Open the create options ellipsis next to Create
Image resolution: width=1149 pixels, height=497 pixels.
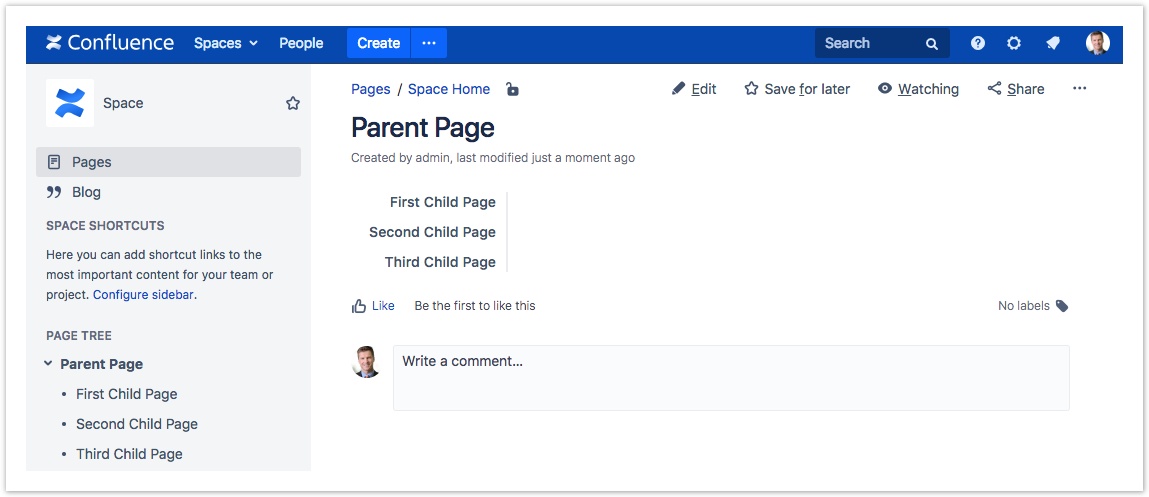[429, 43]
